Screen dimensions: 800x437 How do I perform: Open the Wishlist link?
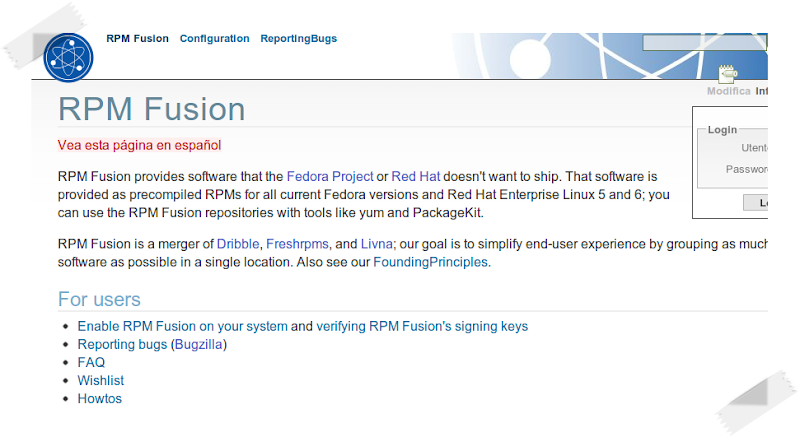(x=101, y=381)
